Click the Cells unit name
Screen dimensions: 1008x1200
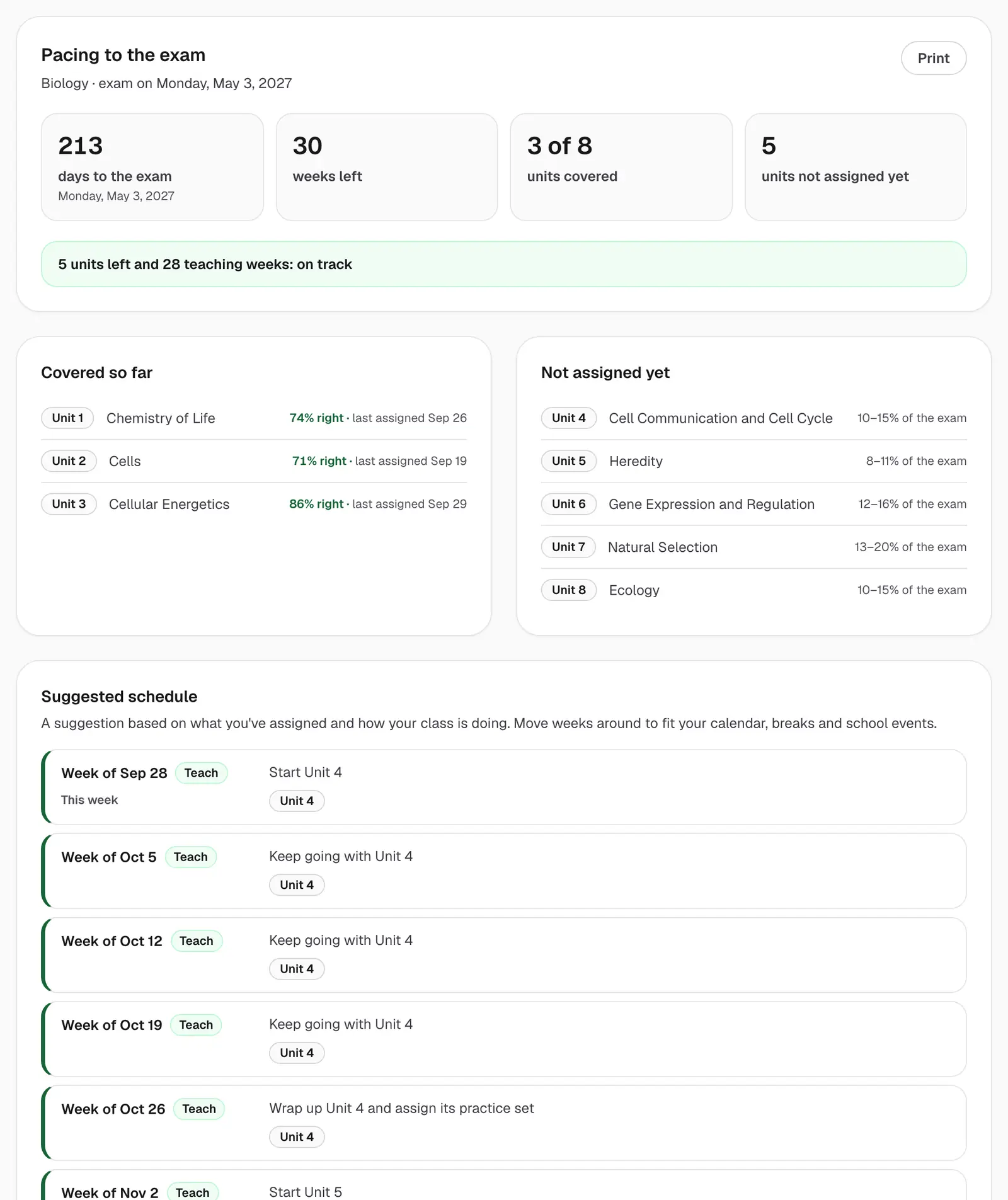(x=125, y=461)
